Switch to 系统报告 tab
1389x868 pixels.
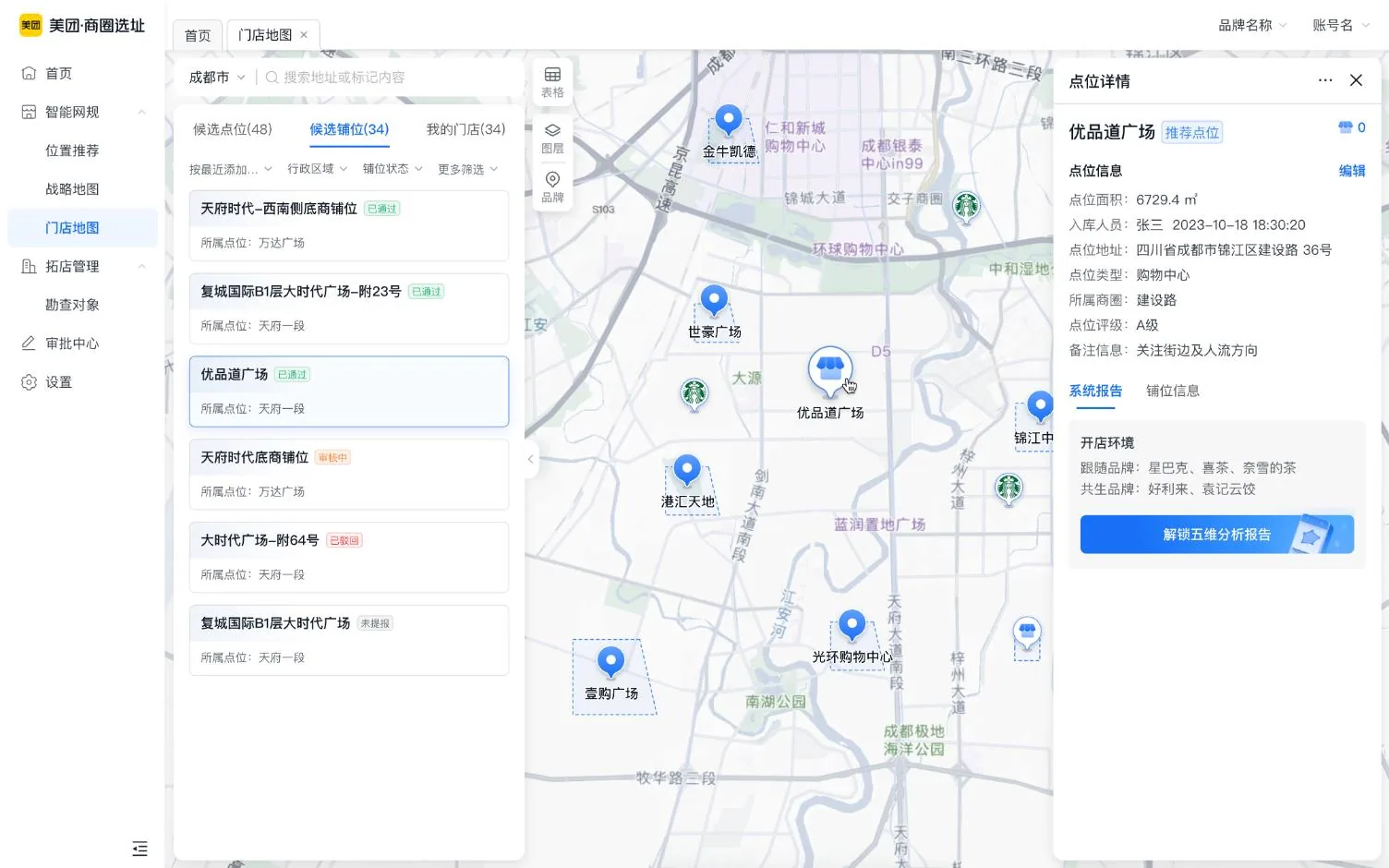[x=1095, y=391]
